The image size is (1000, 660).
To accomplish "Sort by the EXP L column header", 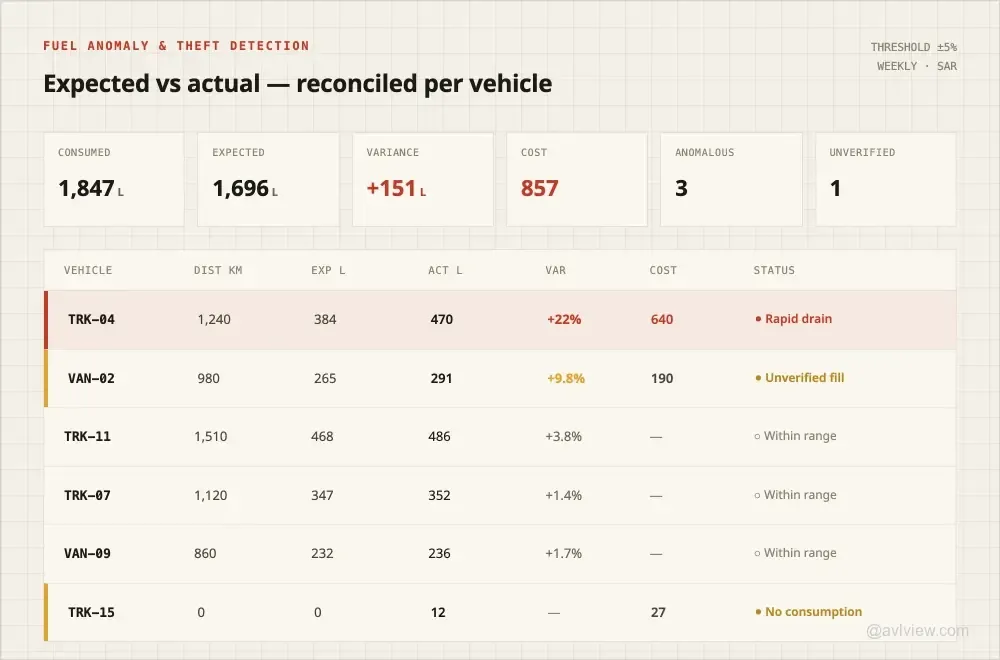I will tap(328, 270).
